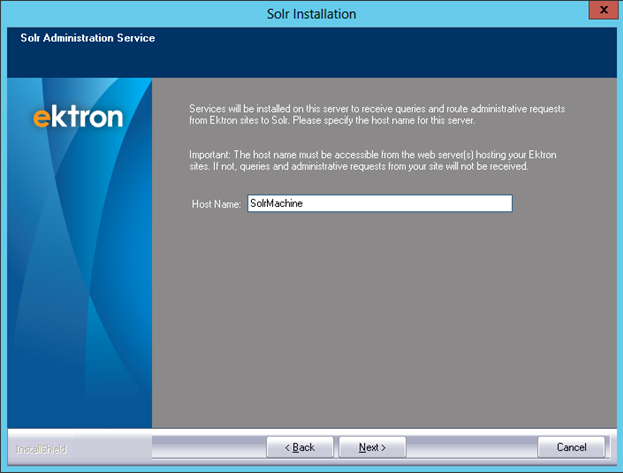Click the paragraph starting 'Important: The host name'
The height and width of the screenshot is (476, 623).
pos(373,161)
